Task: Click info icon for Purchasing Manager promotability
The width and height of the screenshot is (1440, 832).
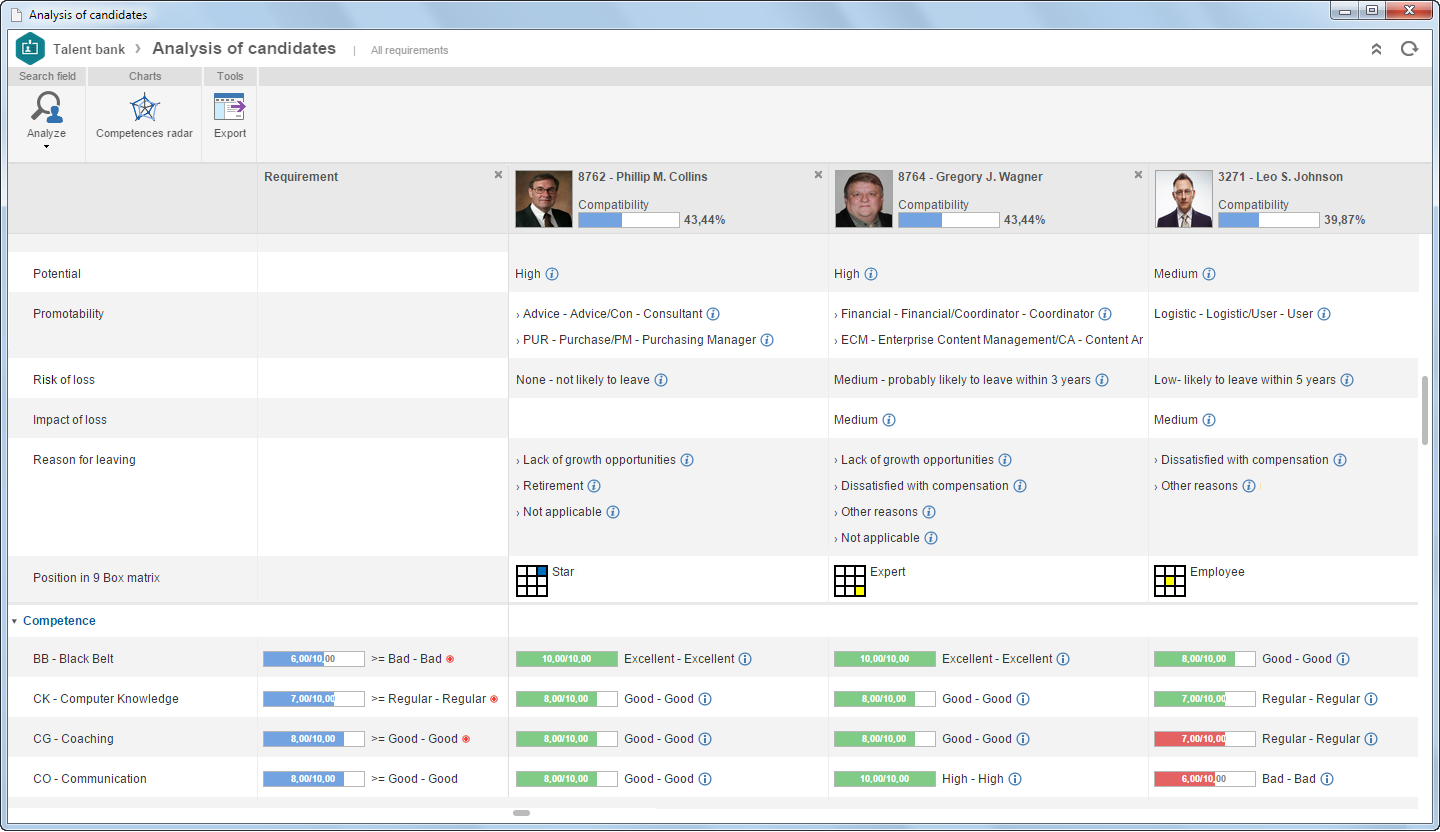Action: pyautogui.click(x=767, y=340)
